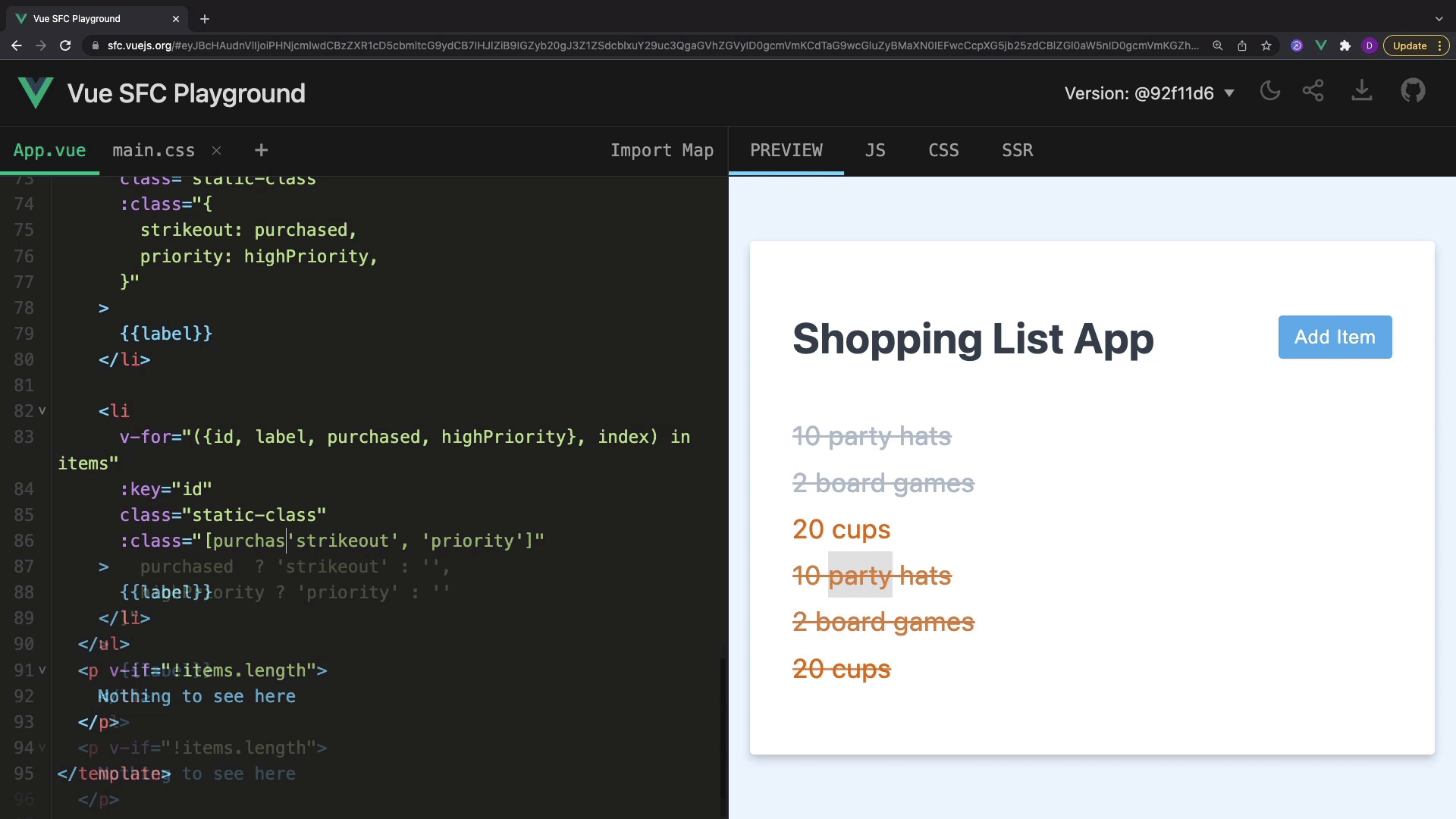The image size is (1456, 819).
Task: Click the Add Item button
Action: pos(1335,337)
